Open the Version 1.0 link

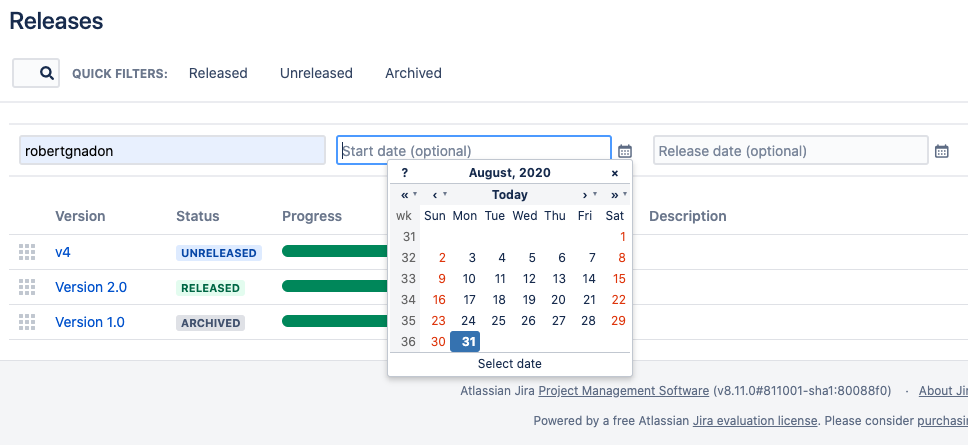90,322
